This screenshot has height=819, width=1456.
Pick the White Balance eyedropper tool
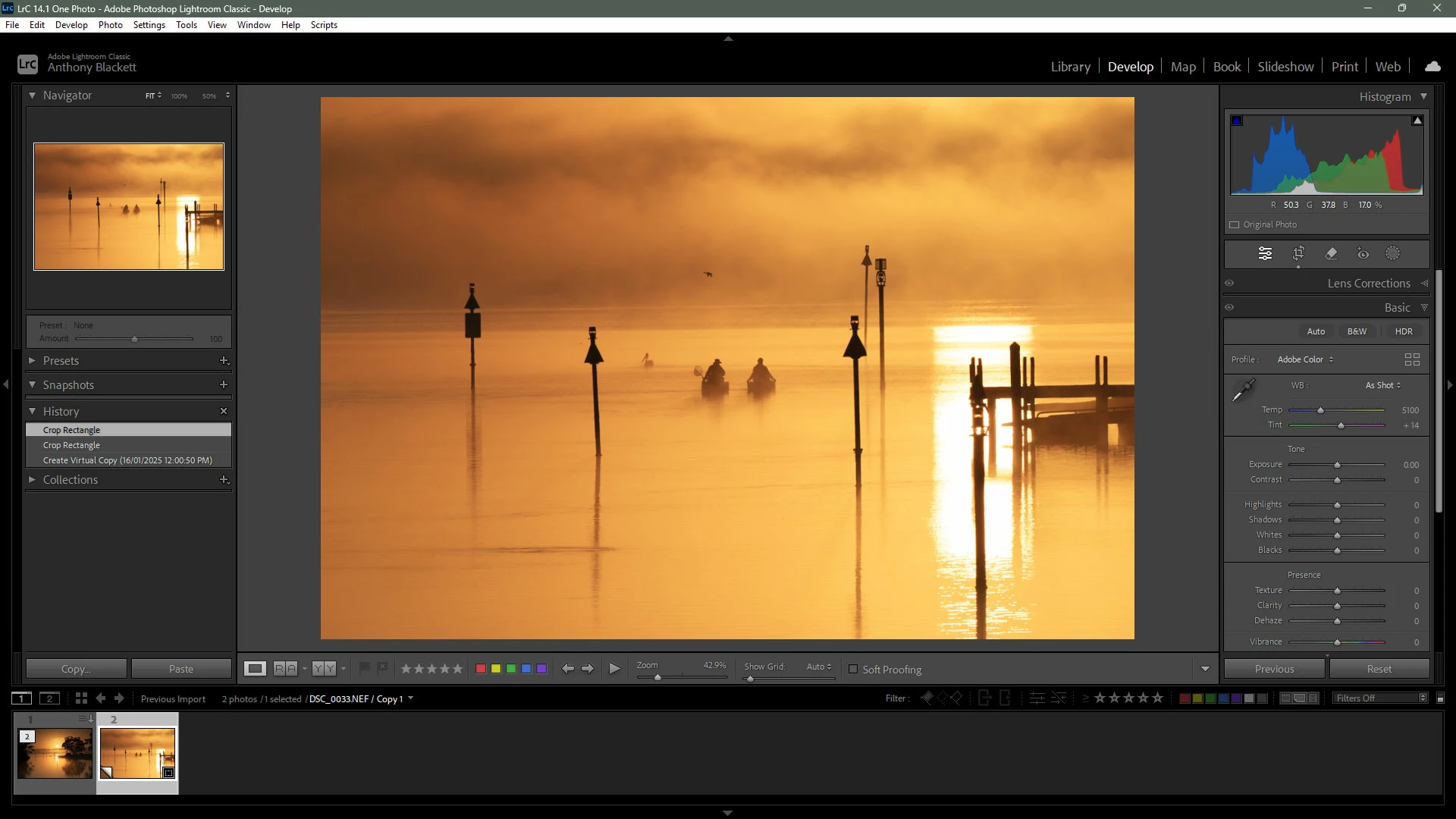[1243, 391]
